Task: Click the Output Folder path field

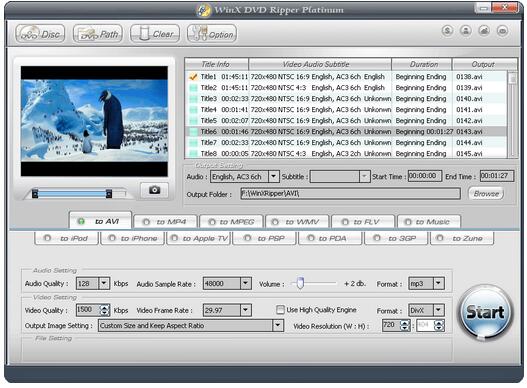Action: coord(350,194)
